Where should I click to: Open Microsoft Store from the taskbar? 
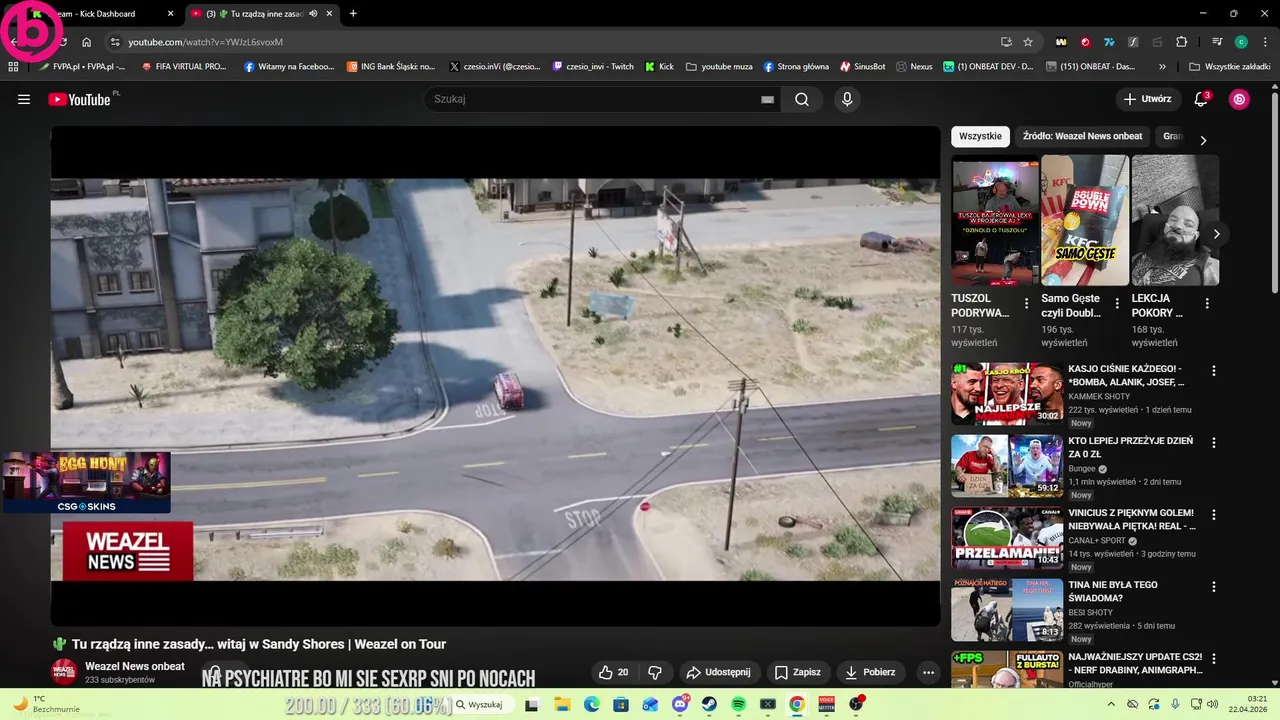(621, 704)
